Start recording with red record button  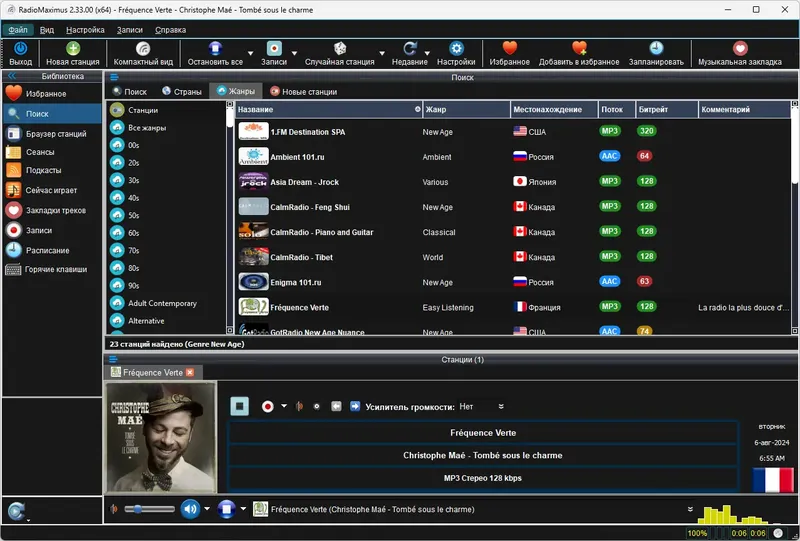point(268,406)
